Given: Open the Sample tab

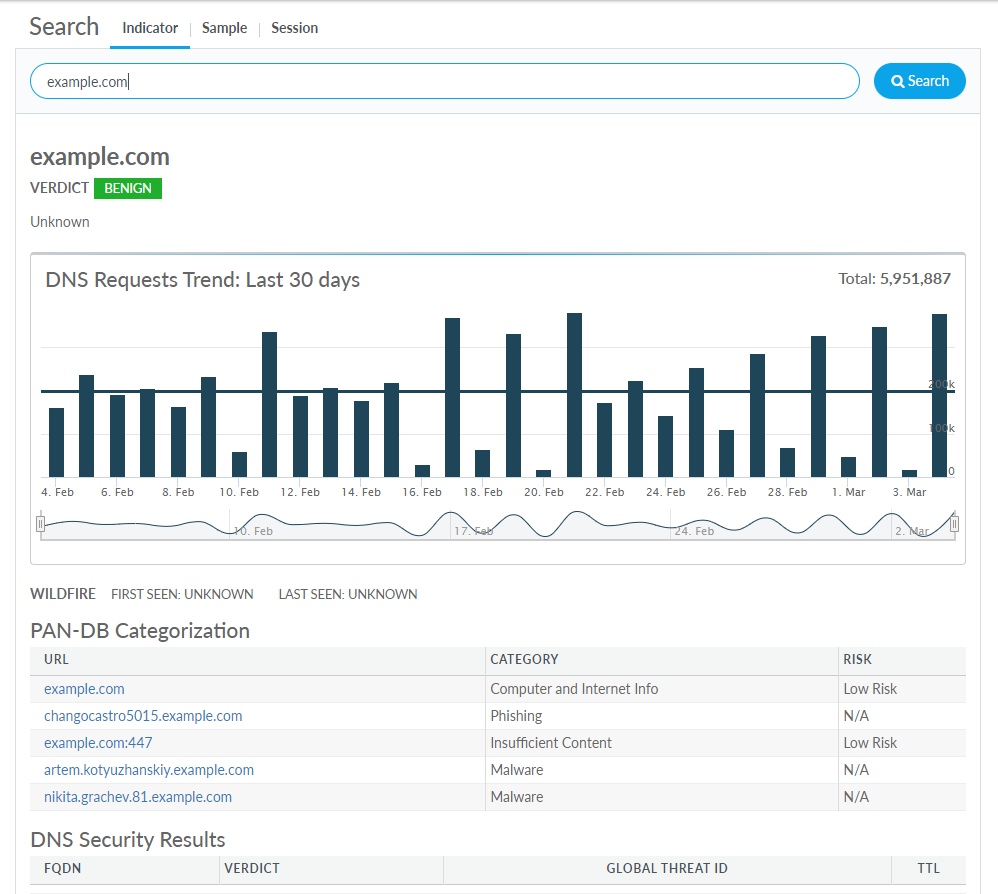Looking at the screenshot, I should (x=224, y=28).
